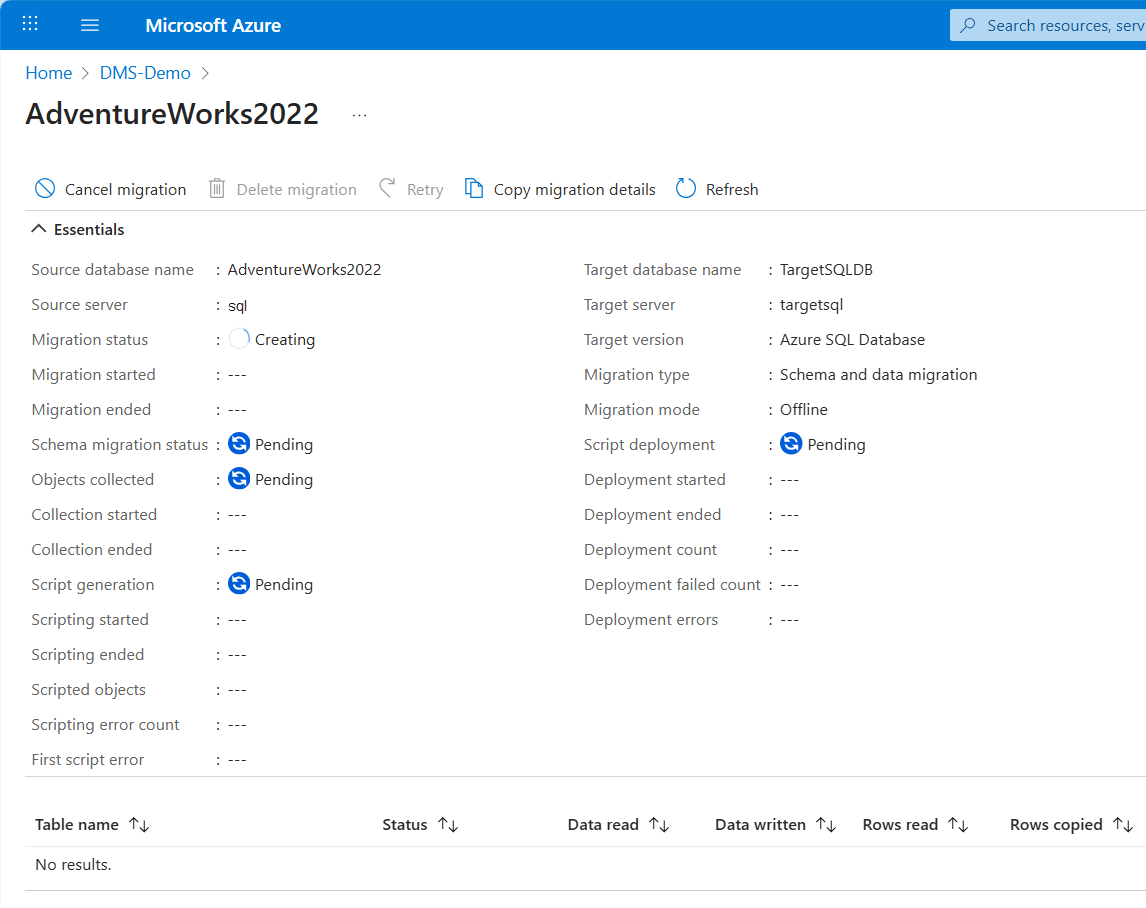This screenshot has width=1146, height=908.
Task: Click the Refresh circular arrow icon
Action: click(x=686, y=189)
